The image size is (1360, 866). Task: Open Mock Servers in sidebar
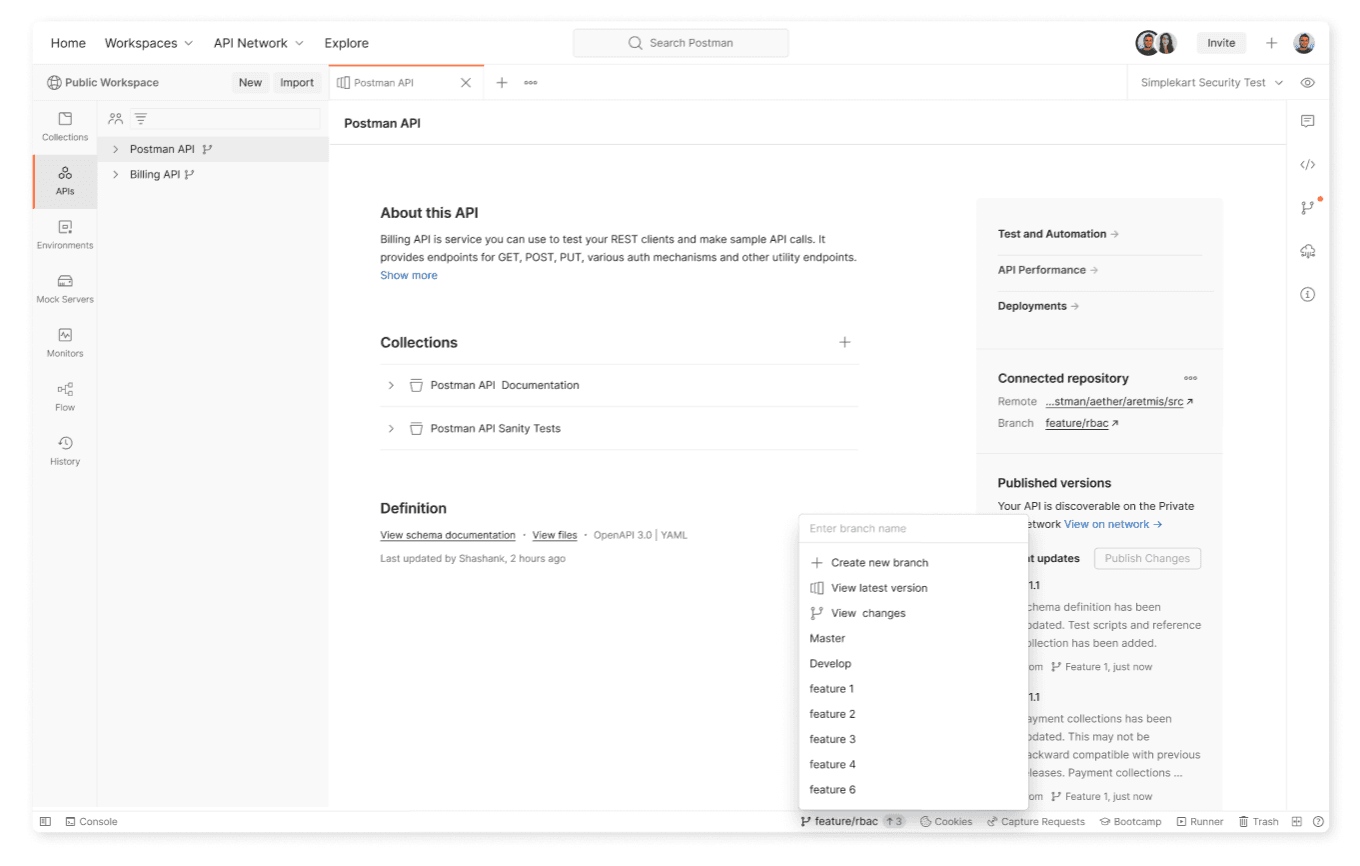(x=65, y=289)
